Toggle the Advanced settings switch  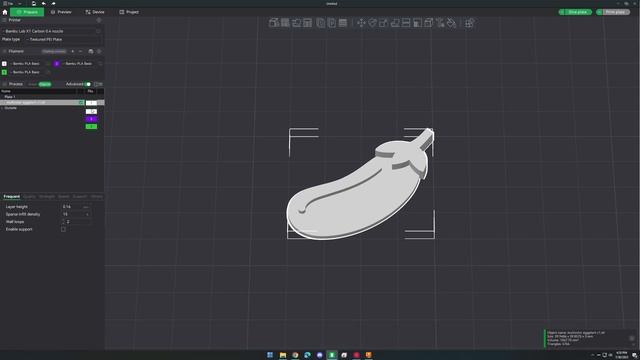pos(88,84)
